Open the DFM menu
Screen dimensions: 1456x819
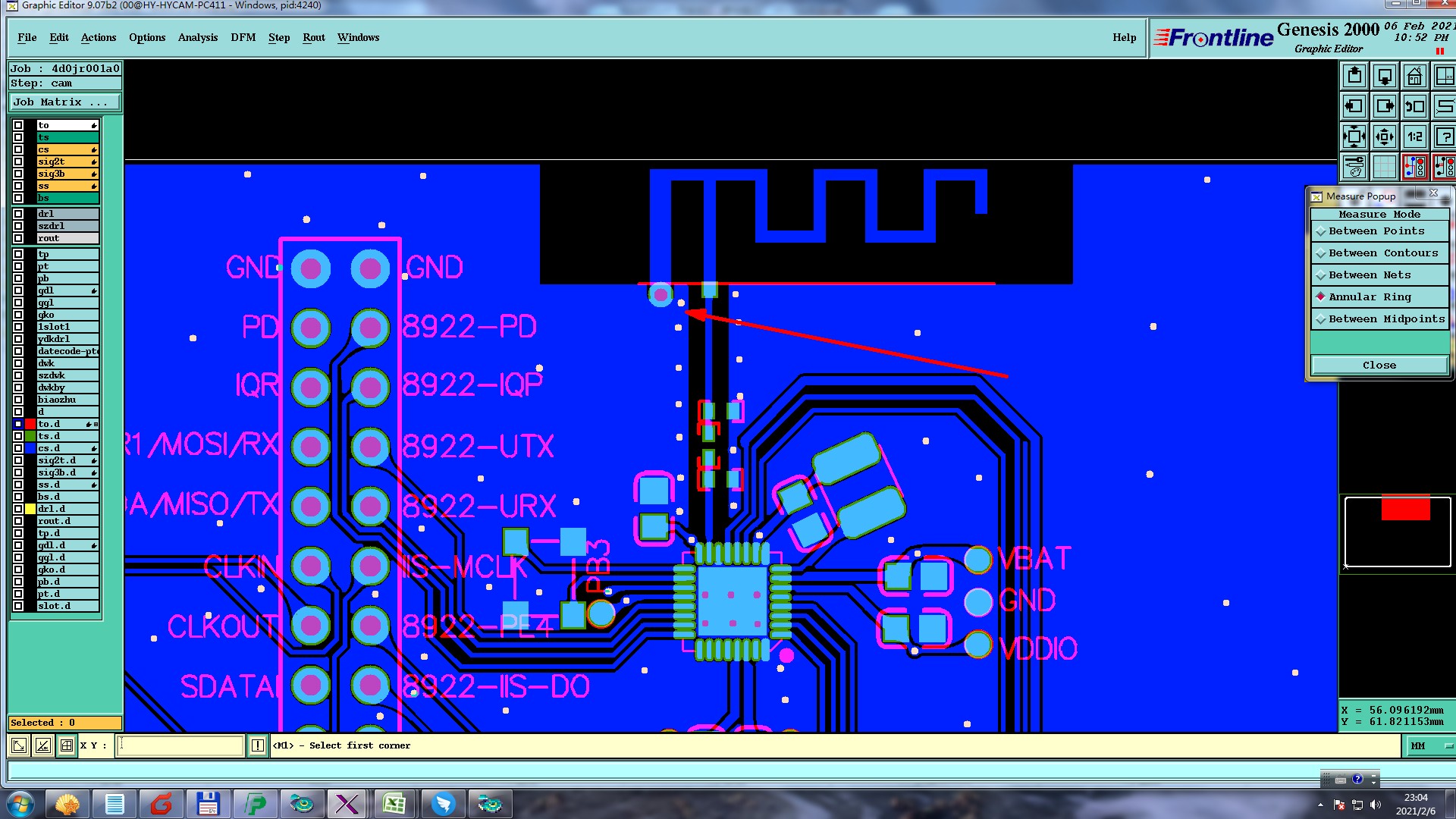[x=243, y=38]
